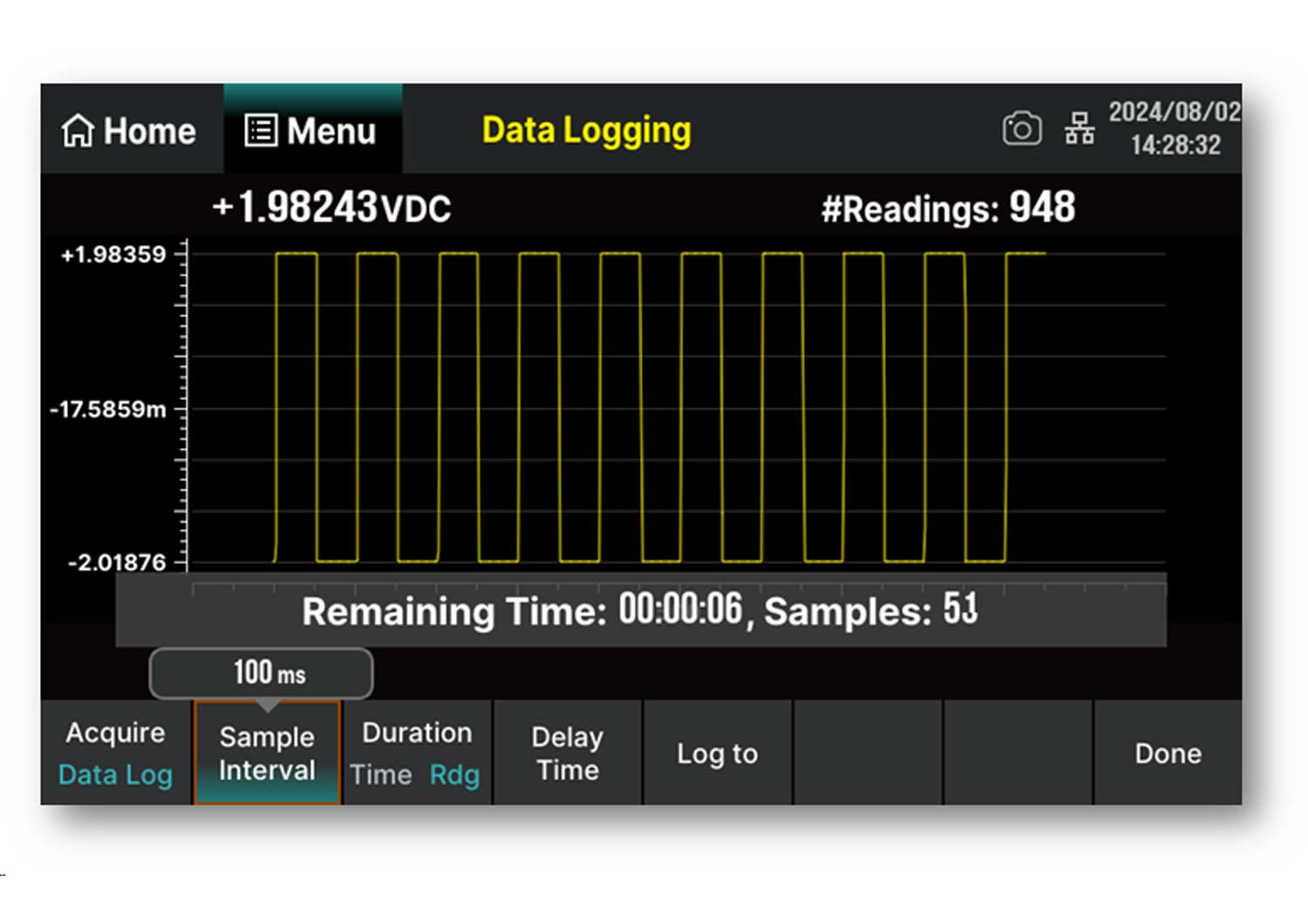Open the Delay Time setting
This screenshot has height=924, width=1308.
[568, 753]
